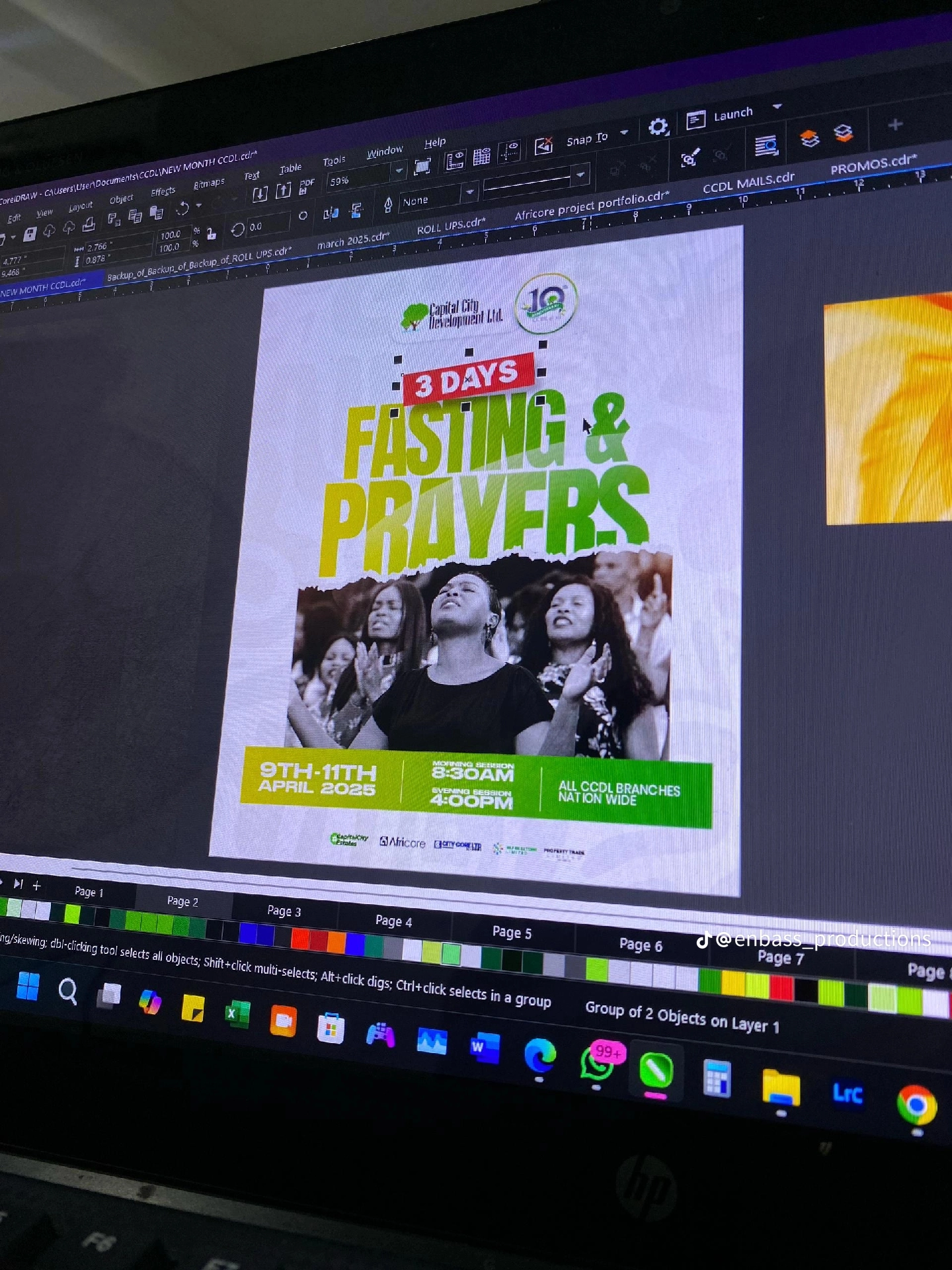The width and height of the screenshot is (952, 1270).
Task: Click the rotation angle 0.0 field
Action: 268,226
